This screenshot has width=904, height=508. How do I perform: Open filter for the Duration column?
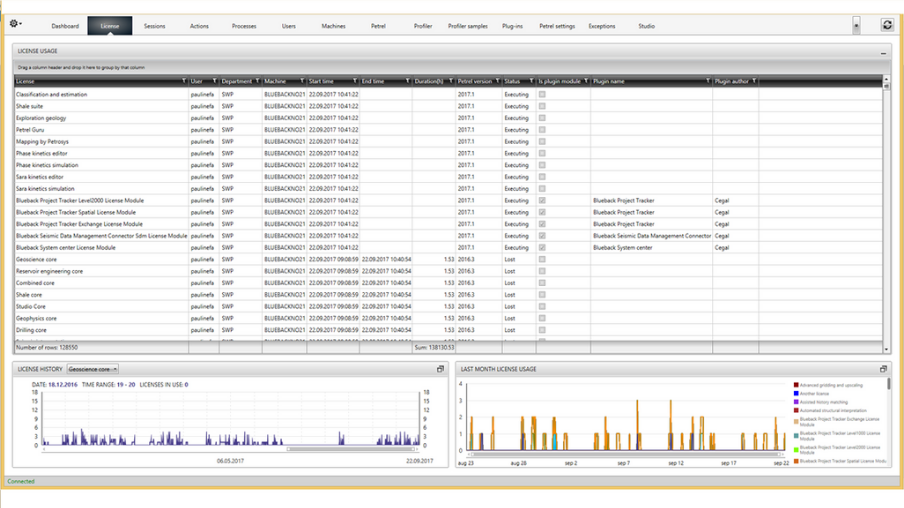tap(451, 81)
